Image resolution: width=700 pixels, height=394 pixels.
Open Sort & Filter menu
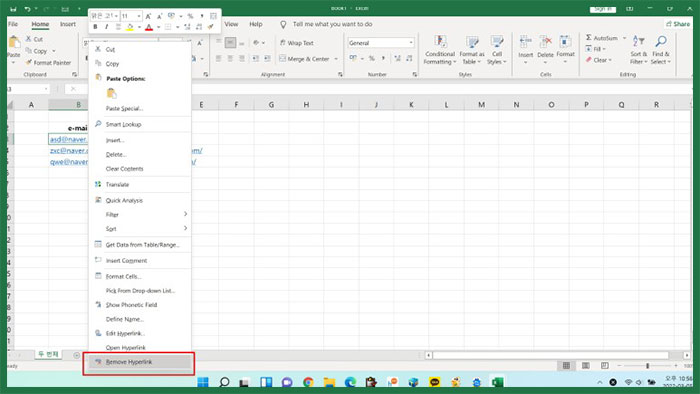pos(638,50)
